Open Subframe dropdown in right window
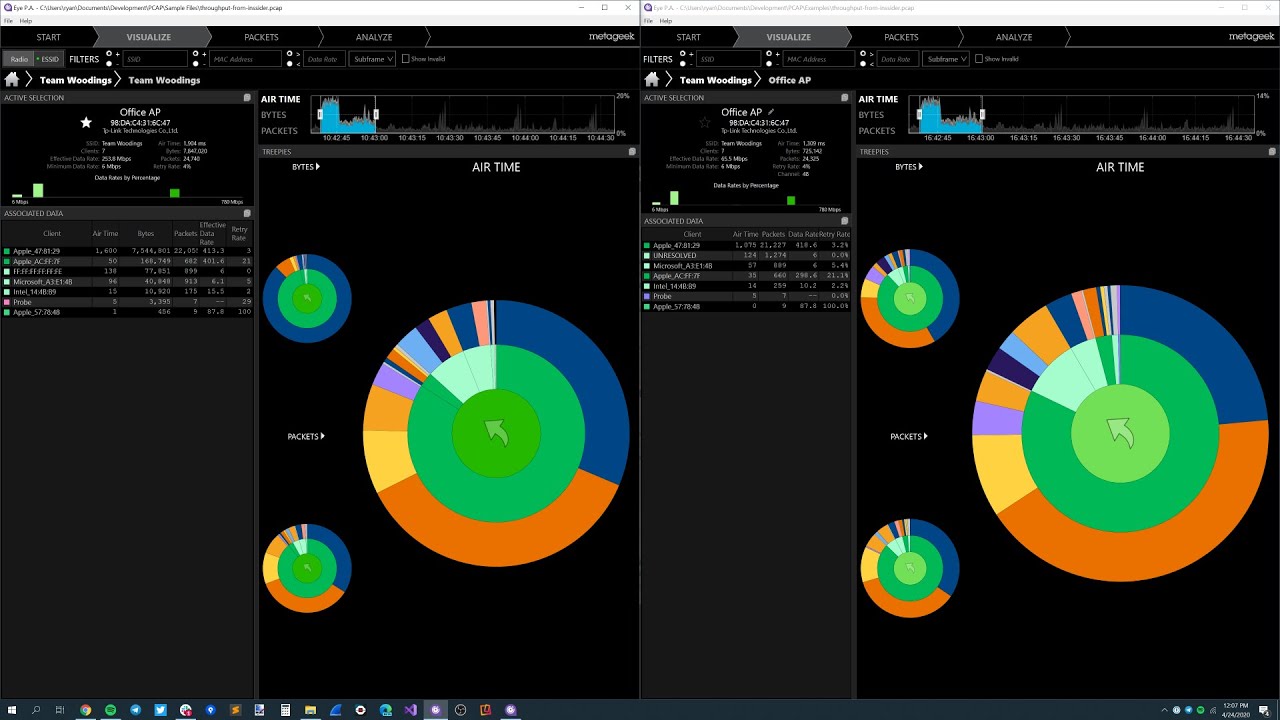1280x720 pixels. coord(947,59)
